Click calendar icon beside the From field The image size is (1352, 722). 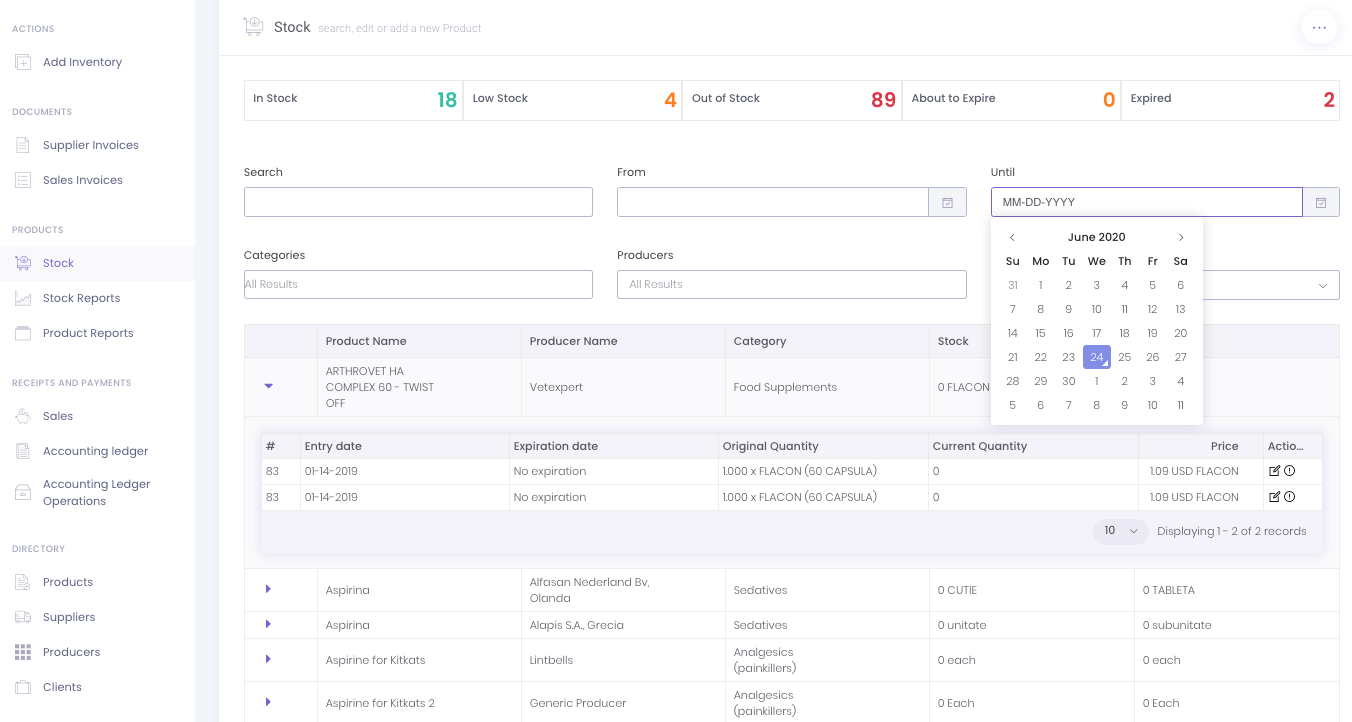pyautogui.click(x=947, y=203)
